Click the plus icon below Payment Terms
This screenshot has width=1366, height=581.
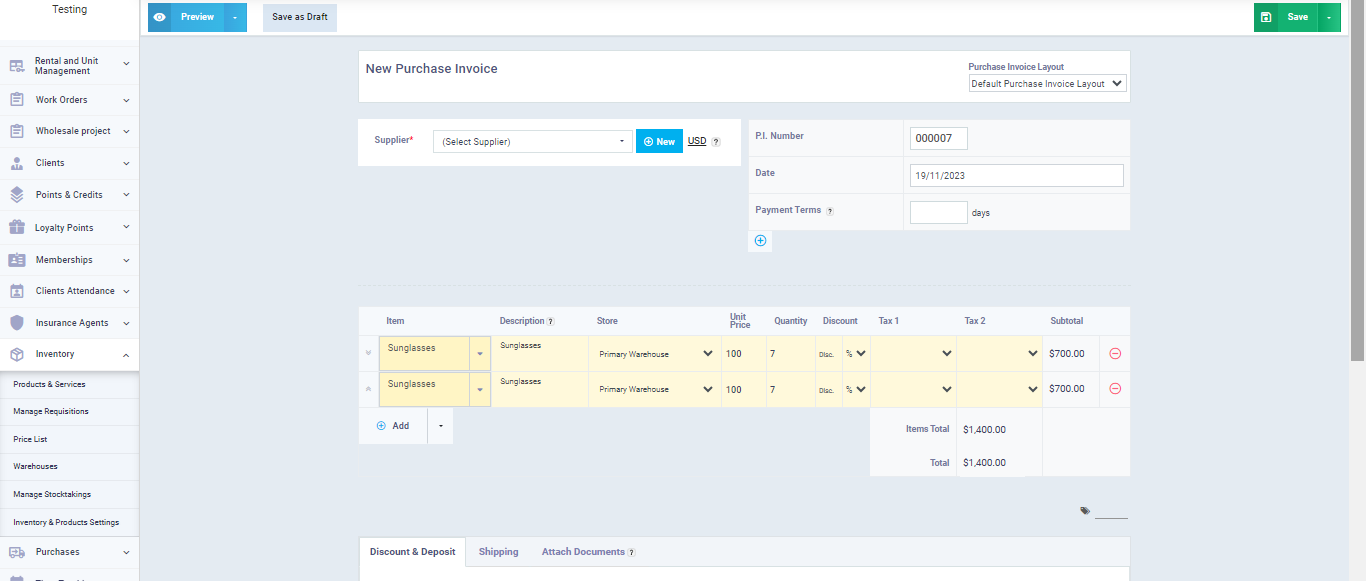(760, 241)
